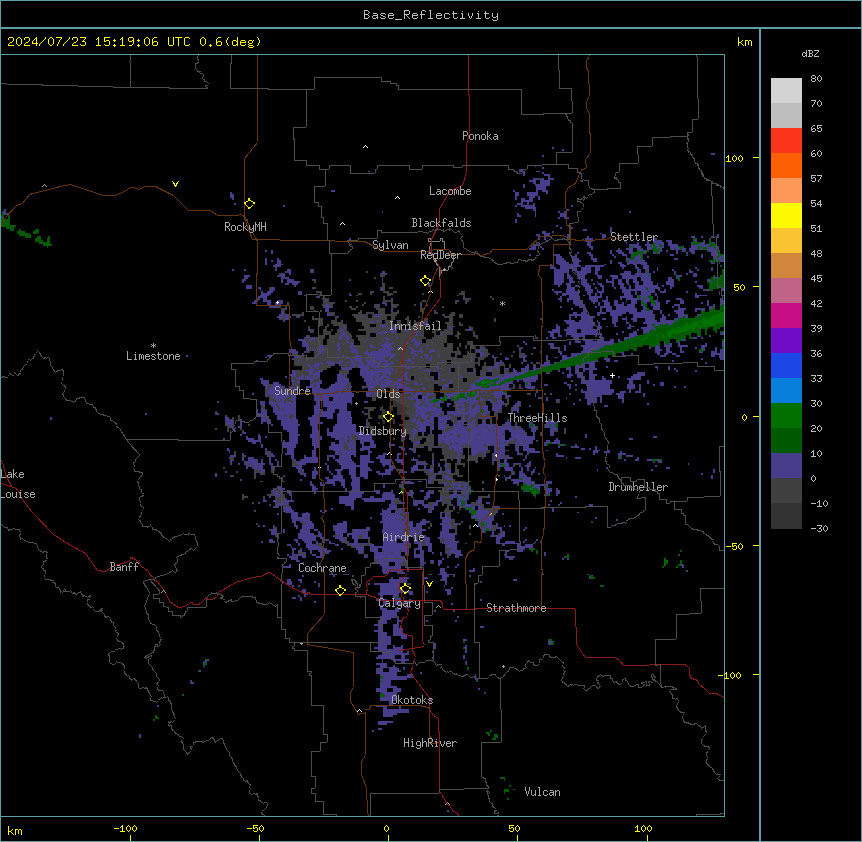Pick the magenta 42-39 dBZ legend swatch
This screenshot has height=842, width=862.
(x=786, y=315)
